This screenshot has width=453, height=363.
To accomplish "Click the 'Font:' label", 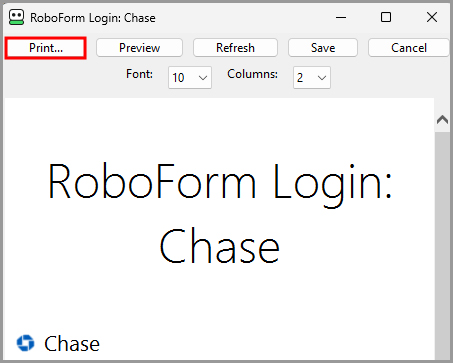I will click(x=139, y=74).
